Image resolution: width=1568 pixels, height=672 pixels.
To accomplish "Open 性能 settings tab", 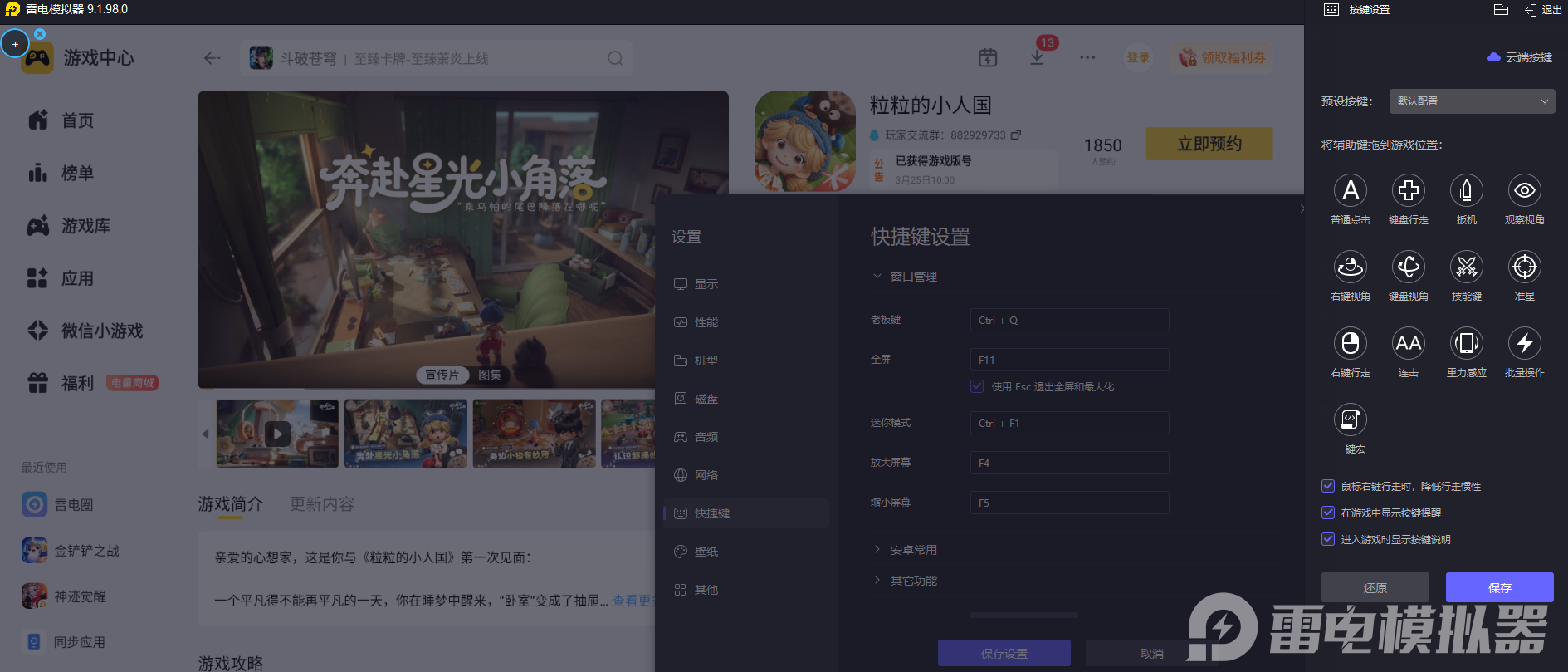I will pos(746,322).
